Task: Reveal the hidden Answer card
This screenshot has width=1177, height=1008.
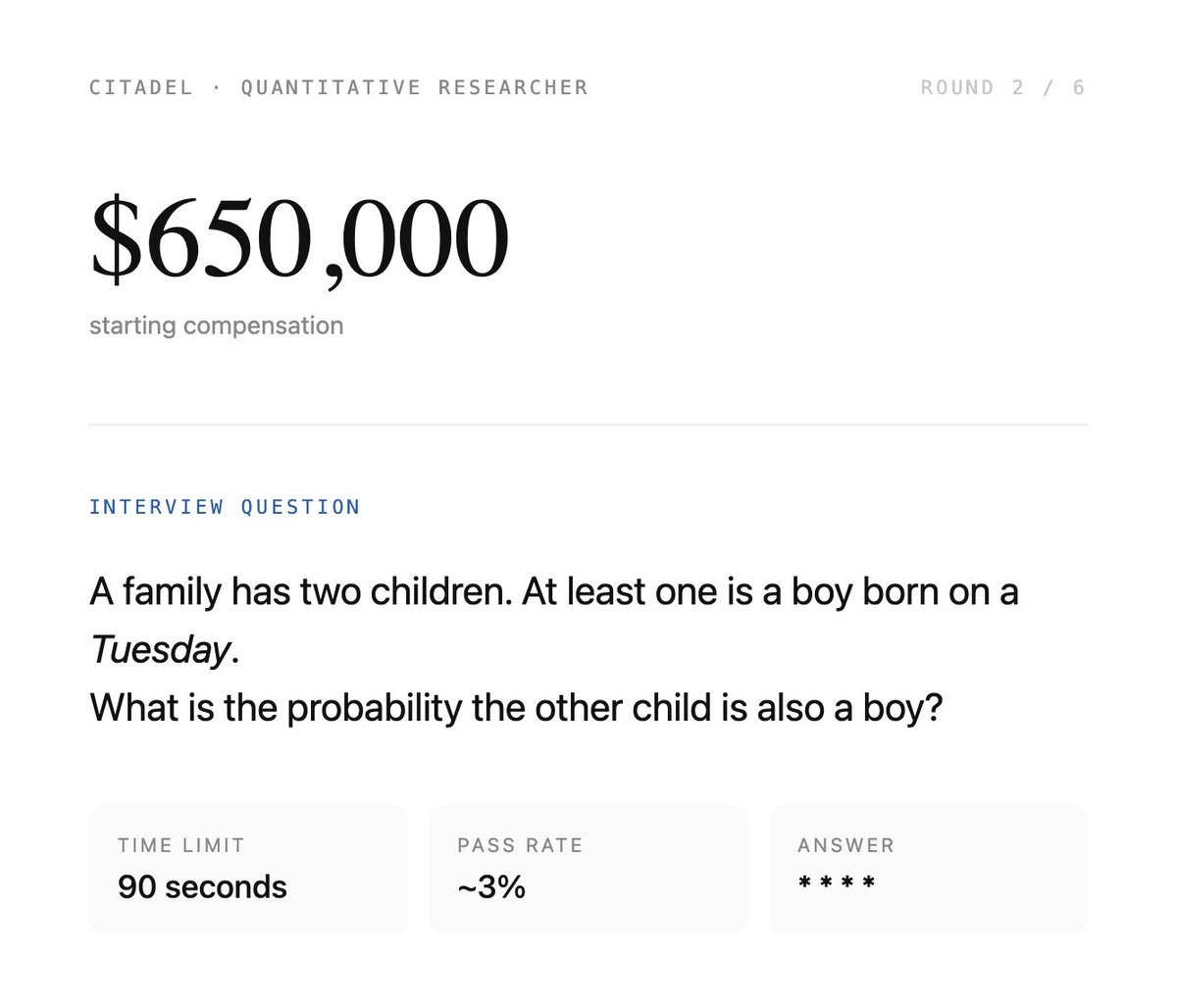Action: 929,869
